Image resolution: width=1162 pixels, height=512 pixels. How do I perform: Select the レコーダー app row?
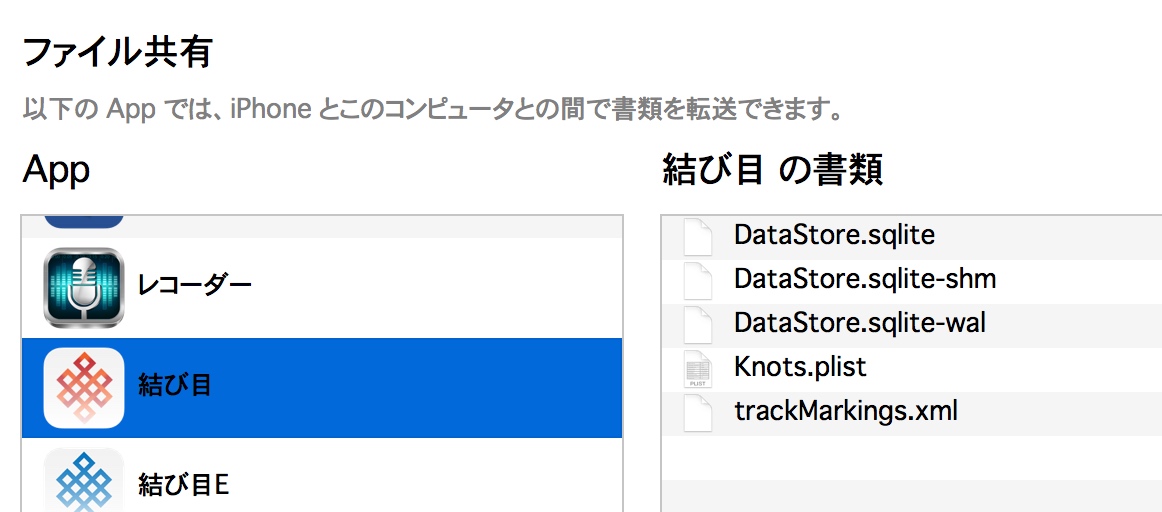pyautogui.click(x=194, y=287)
